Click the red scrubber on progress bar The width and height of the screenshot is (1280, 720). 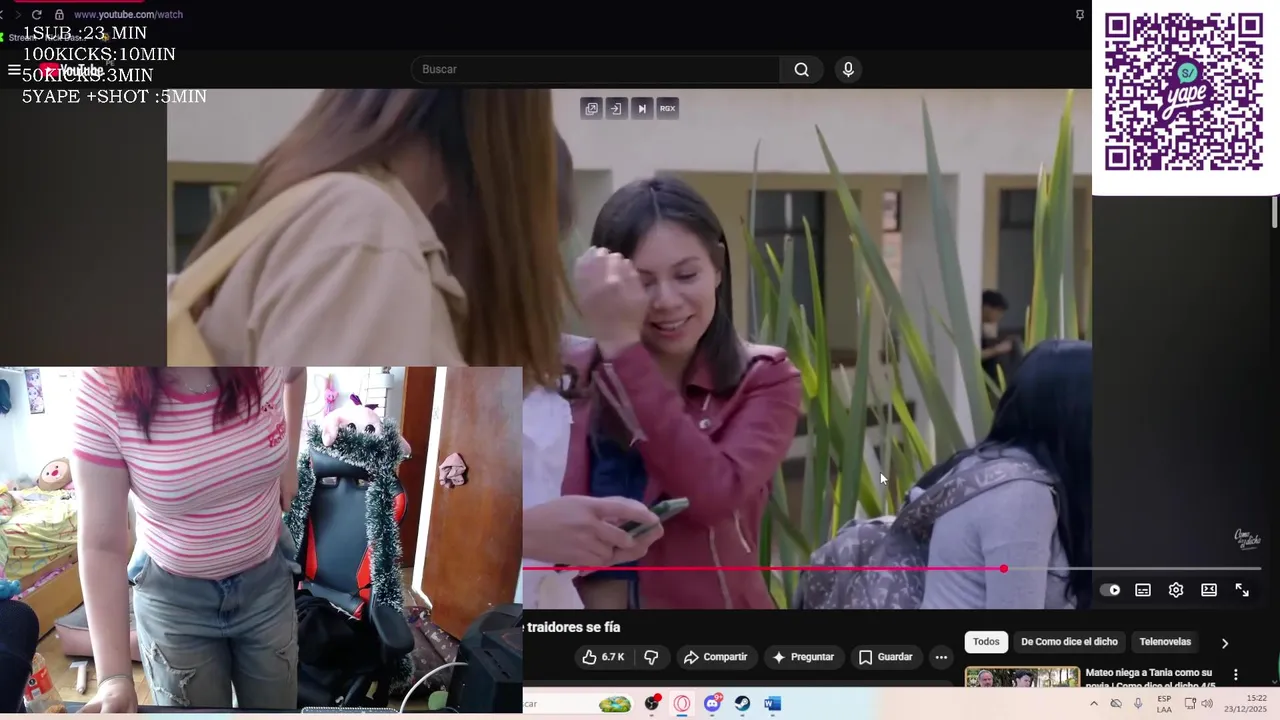[x=1003, y=569]
